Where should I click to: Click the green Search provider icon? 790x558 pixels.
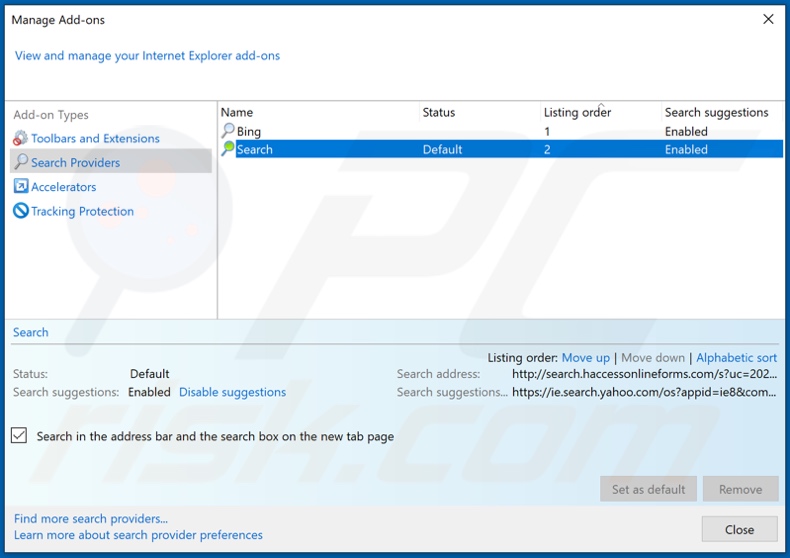[x=228, y=149]
